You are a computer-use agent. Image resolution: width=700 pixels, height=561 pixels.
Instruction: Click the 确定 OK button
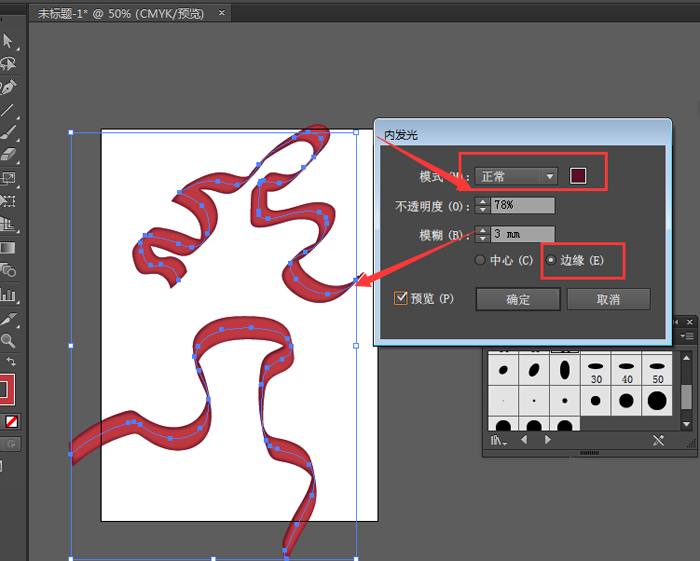pyautogui.click(x=518, y=299)
